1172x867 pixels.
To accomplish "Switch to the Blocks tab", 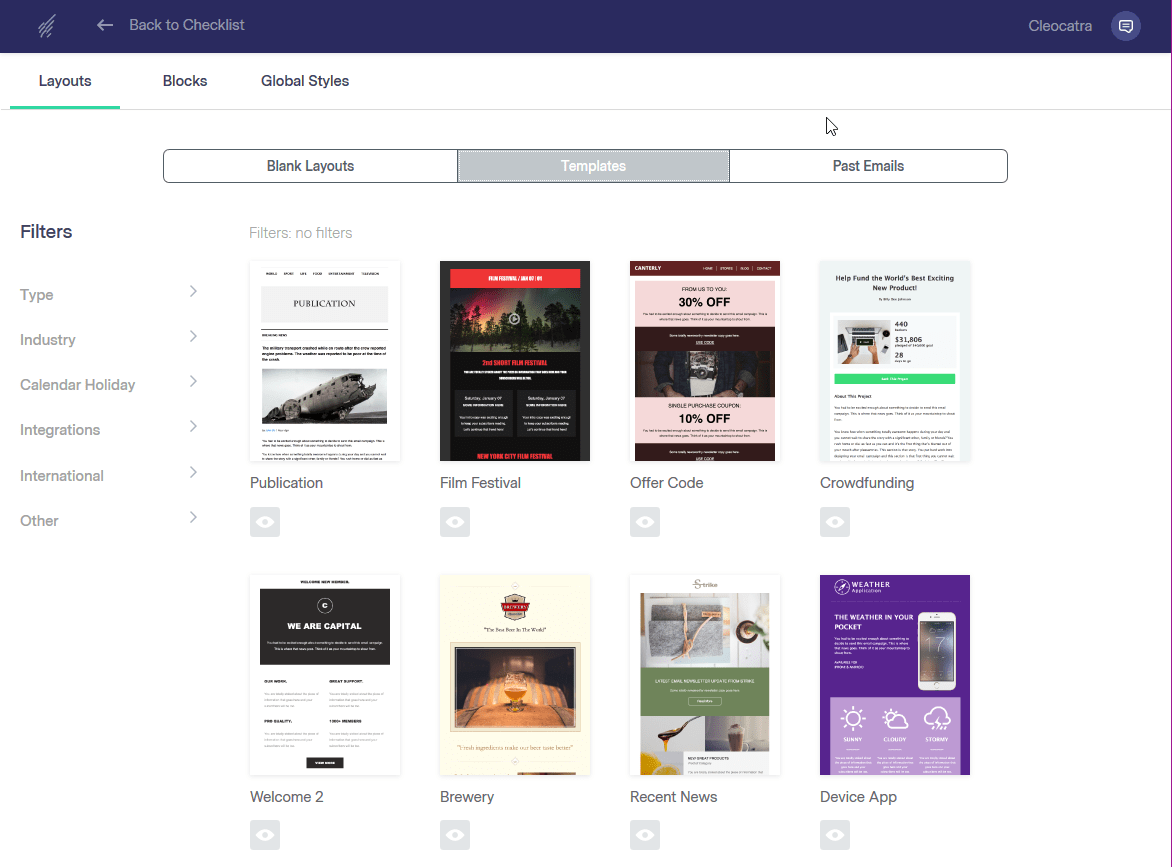I will click(185, 81).
